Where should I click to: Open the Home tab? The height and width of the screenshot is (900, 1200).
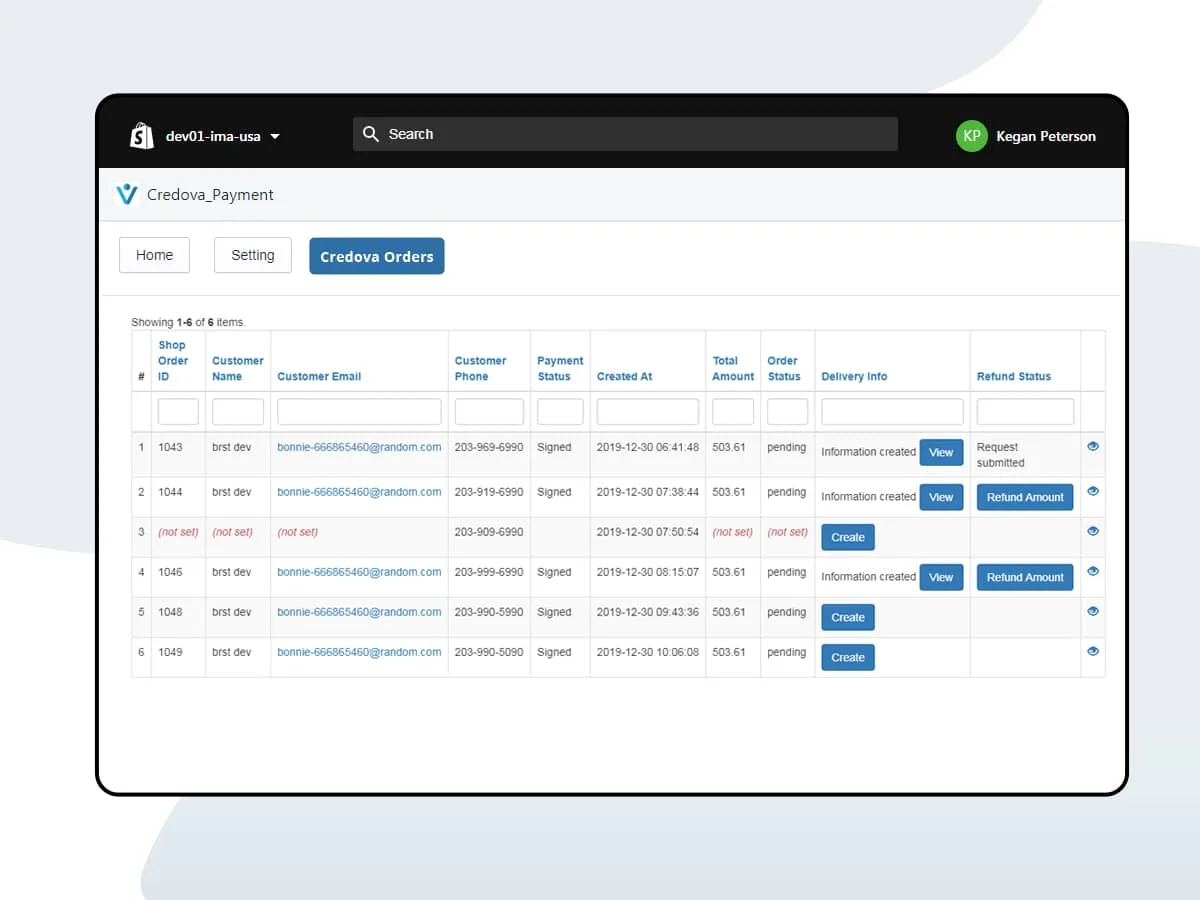click(154, 255)
